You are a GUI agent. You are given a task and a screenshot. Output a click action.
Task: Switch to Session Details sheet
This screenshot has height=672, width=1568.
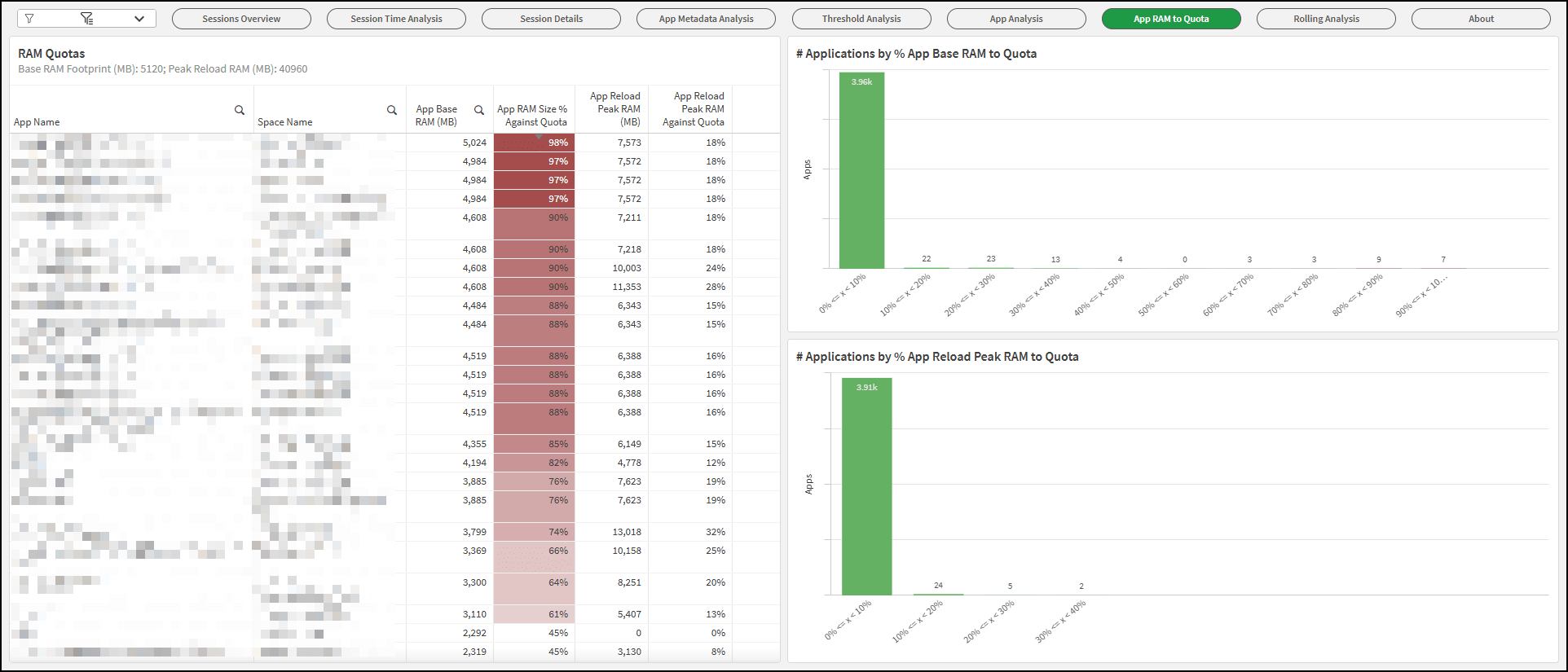pyautogui.click(x=551, y=19)
